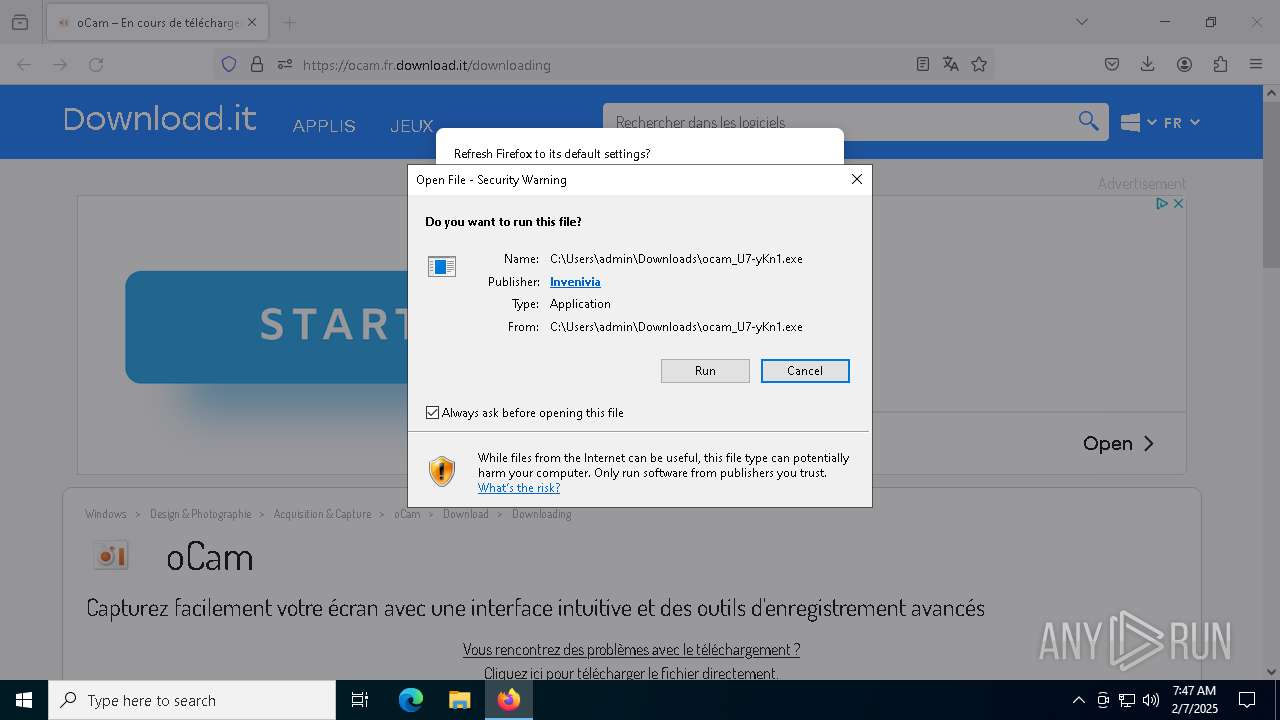Open the Windows Start menu
Image resolution: width=1280 pixels, height=720 pixels.
[x=24, y=700]
